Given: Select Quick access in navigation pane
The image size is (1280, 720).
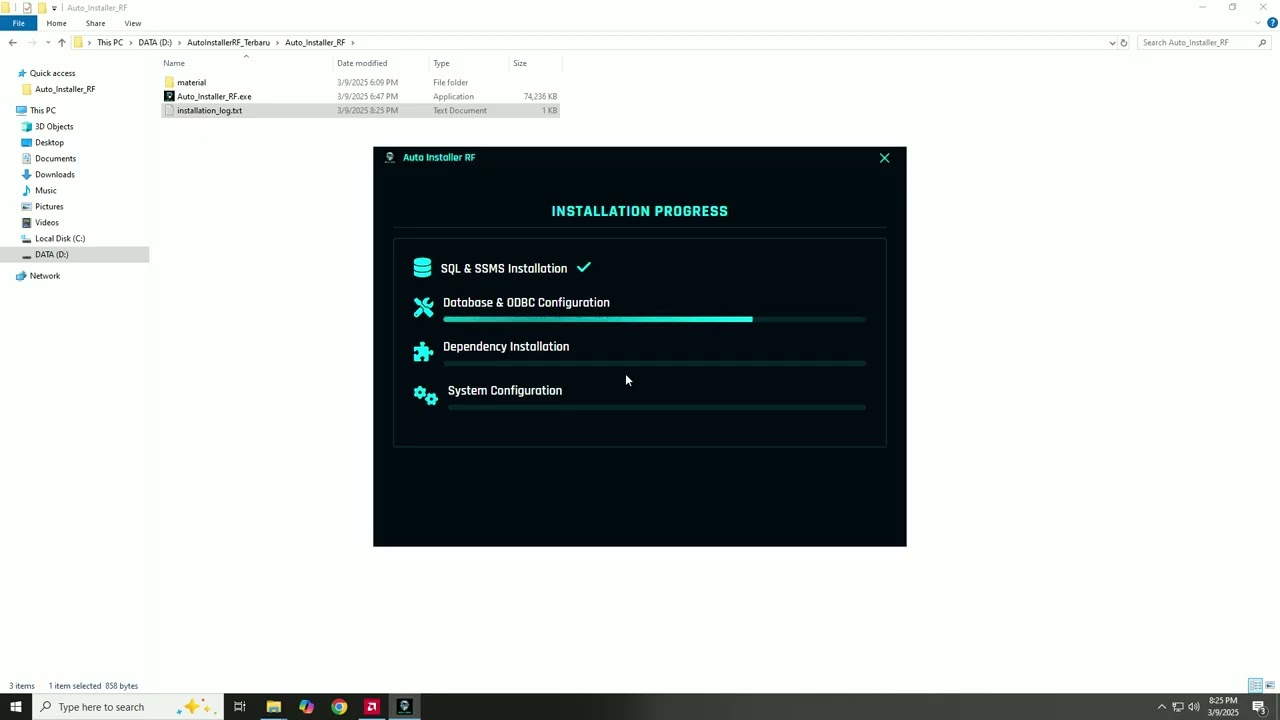Looking at the screenshot, I should point(52,73).
